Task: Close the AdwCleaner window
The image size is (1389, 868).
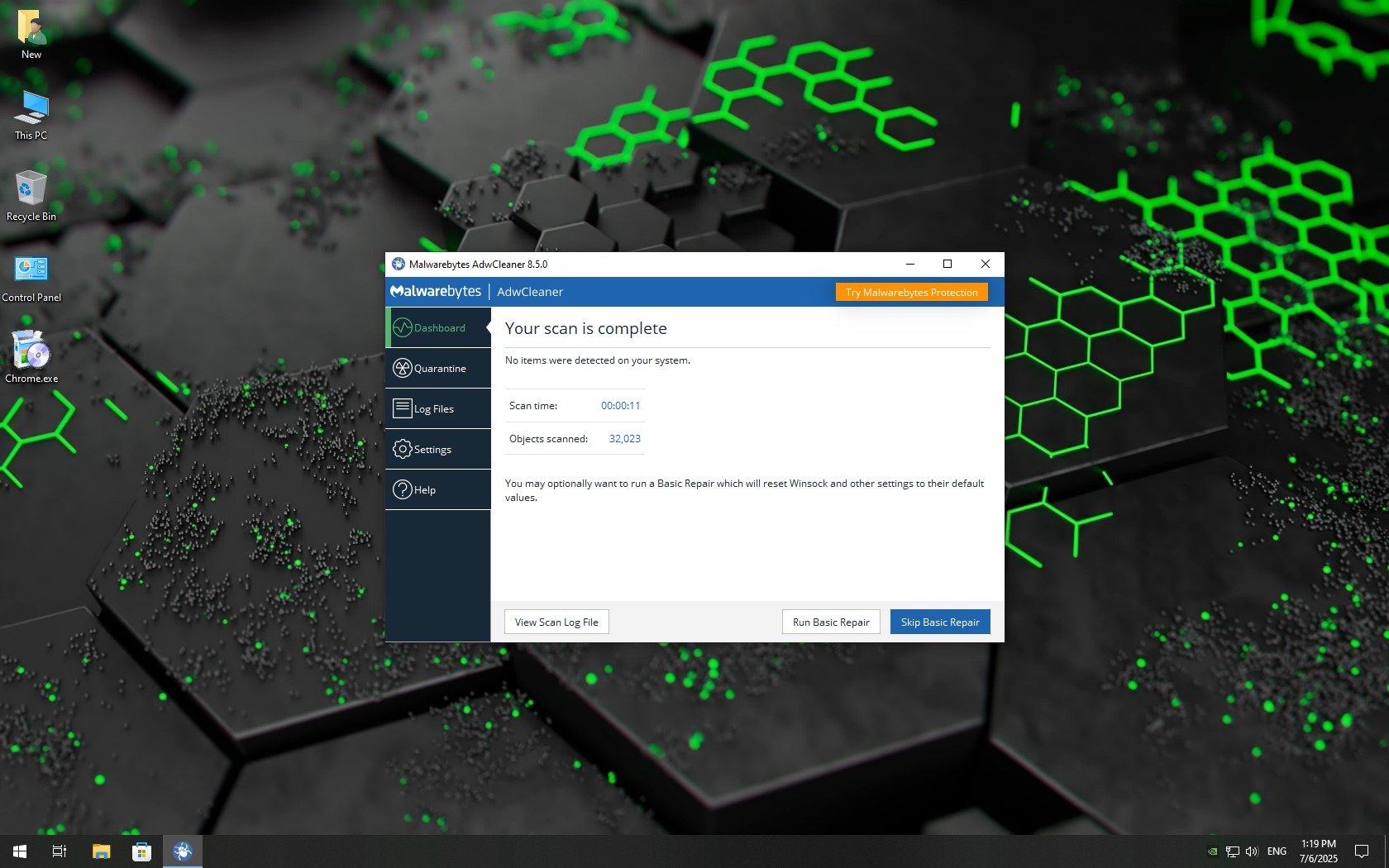Action: tap(986, 265)
